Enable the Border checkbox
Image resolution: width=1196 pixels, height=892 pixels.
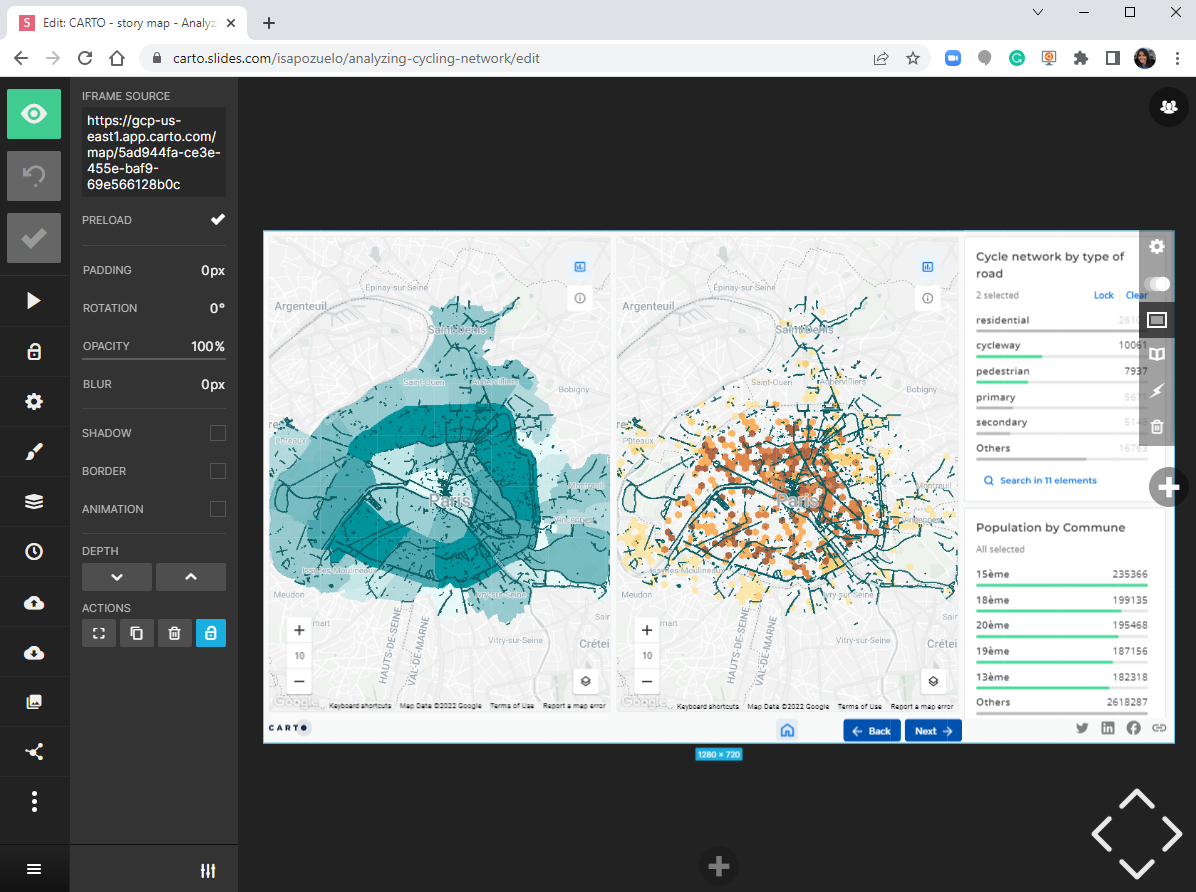(217, 471)
